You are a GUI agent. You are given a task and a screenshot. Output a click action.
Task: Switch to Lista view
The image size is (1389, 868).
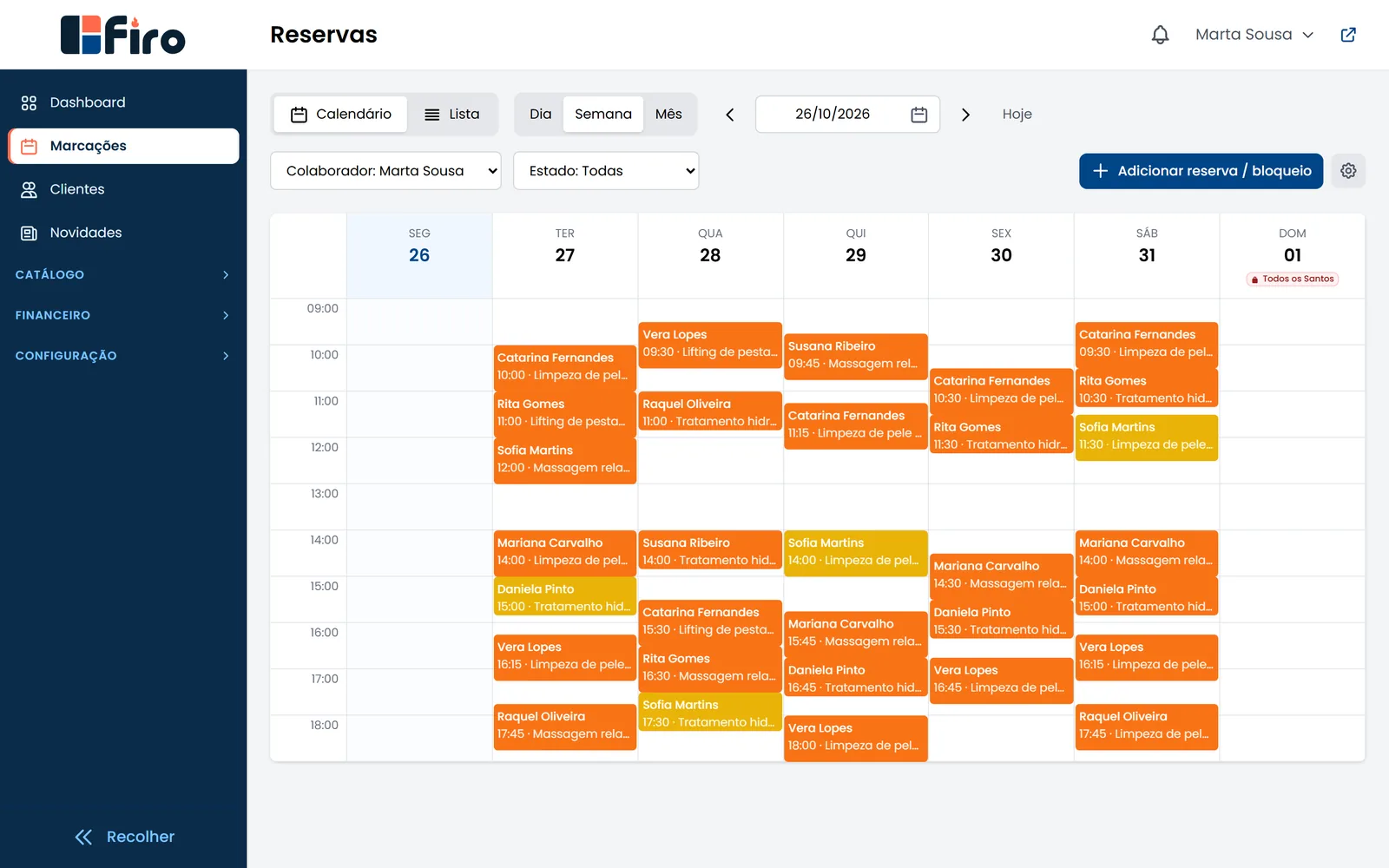pyautogui.click(x=451, y=115)
